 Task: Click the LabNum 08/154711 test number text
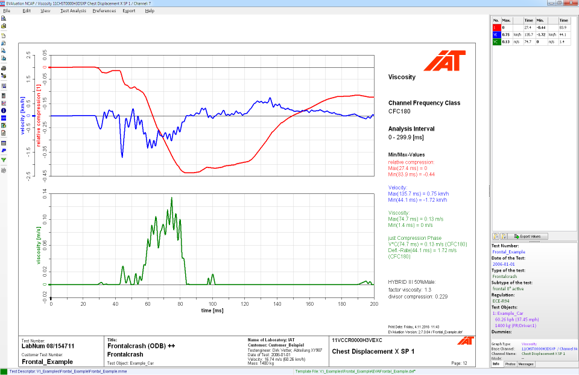pos(48,346)
